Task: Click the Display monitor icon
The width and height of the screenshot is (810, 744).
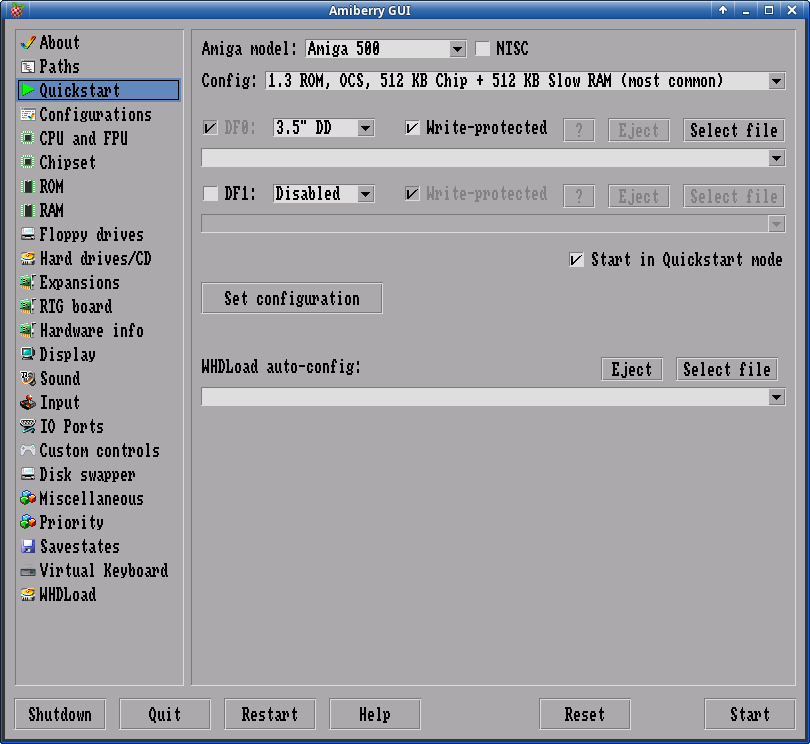Action: [x=28, y=354]
